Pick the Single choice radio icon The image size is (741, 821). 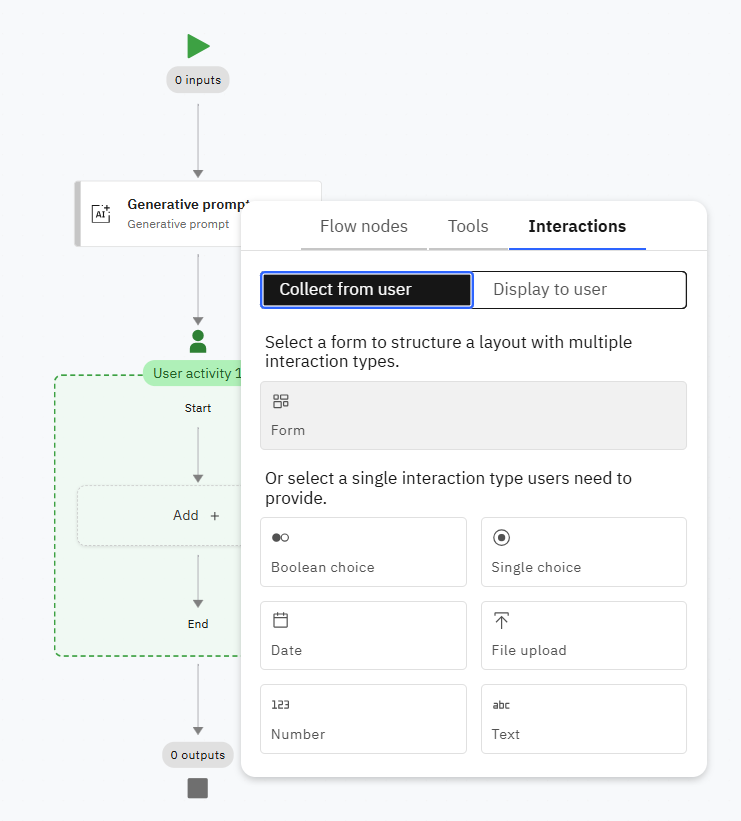click(502, 538)
